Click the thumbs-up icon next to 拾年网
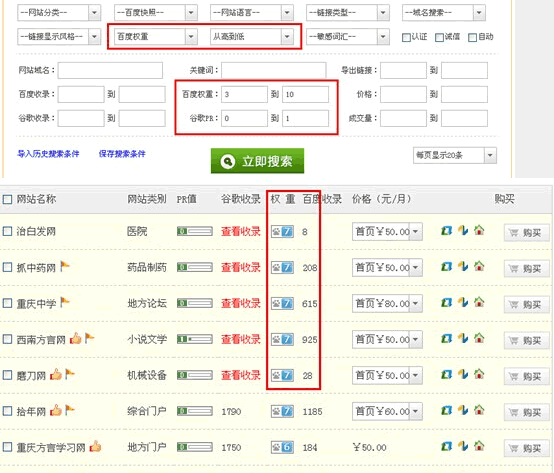Viewport: 554px width, 473px height. click(55, 410)
